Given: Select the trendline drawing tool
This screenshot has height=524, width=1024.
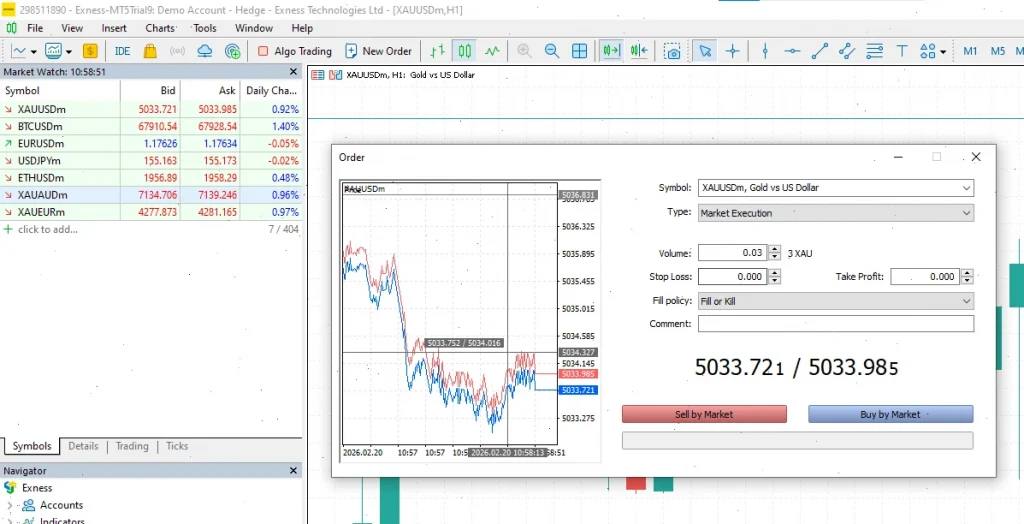Looking at the screenshot, I should click(820, 51).
